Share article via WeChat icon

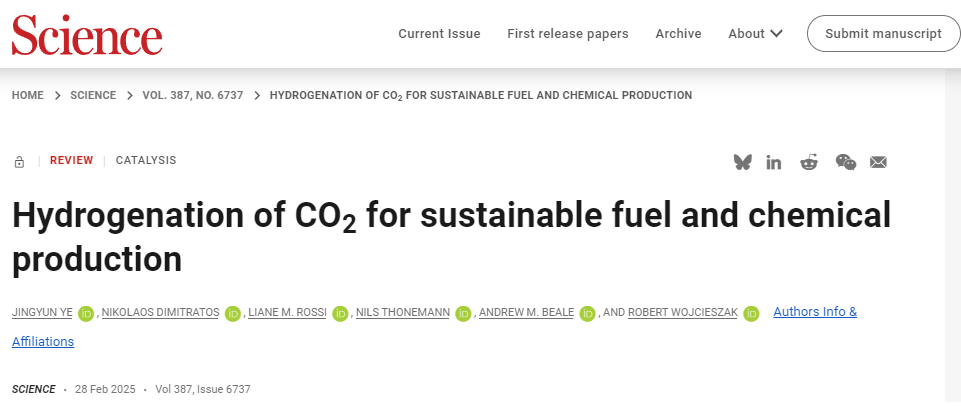tap(846, 162)
